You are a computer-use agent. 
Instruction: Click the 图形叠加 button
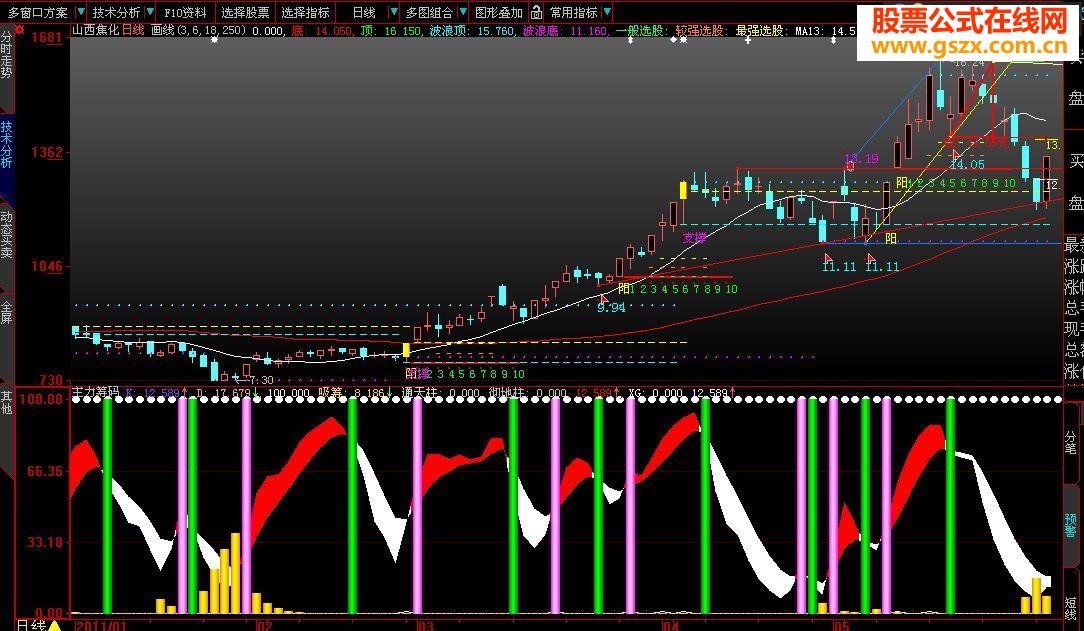tap(498, 12)
